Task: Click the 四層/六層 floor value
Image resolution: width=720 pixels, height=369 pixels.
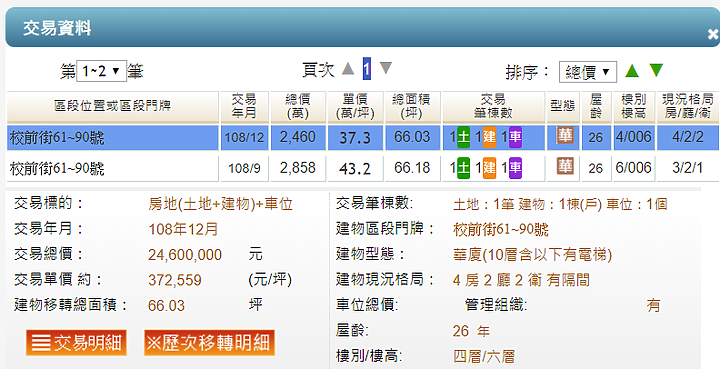Action: coord(484,357)
